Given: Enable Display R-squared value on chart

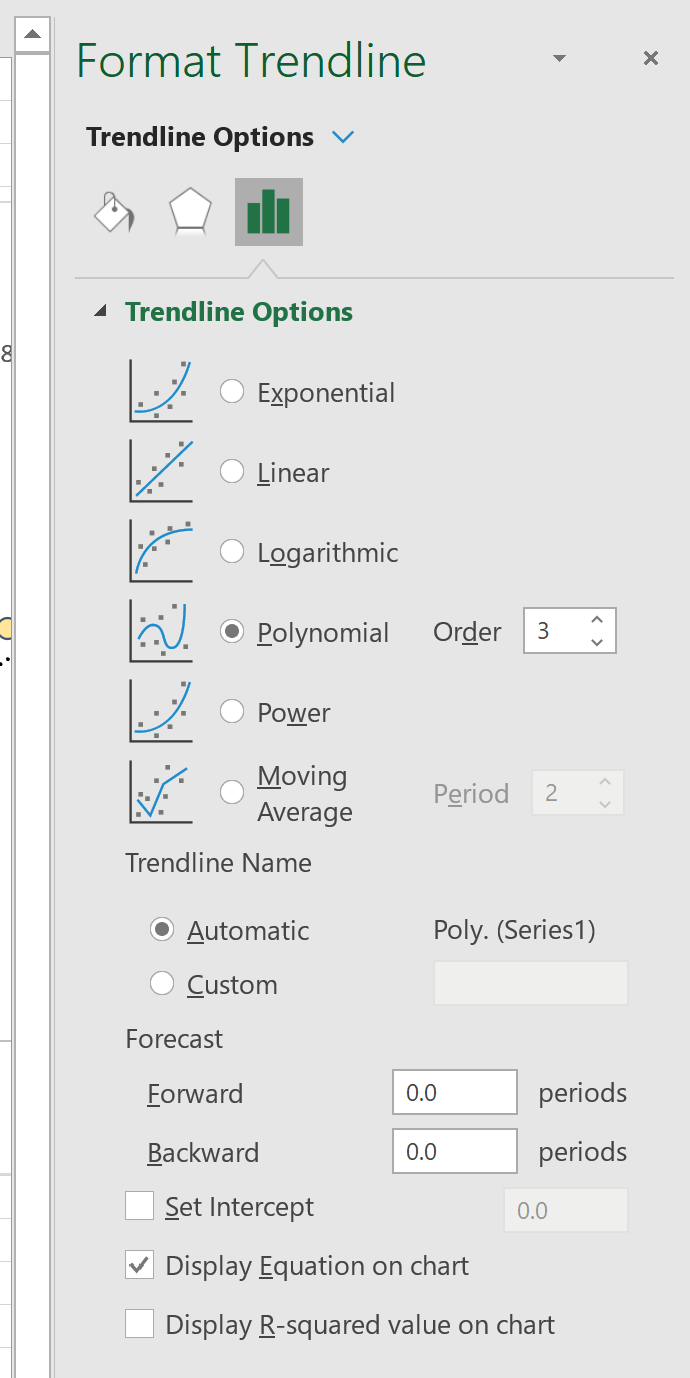Looking at the screenshot, I should 140,1325.
